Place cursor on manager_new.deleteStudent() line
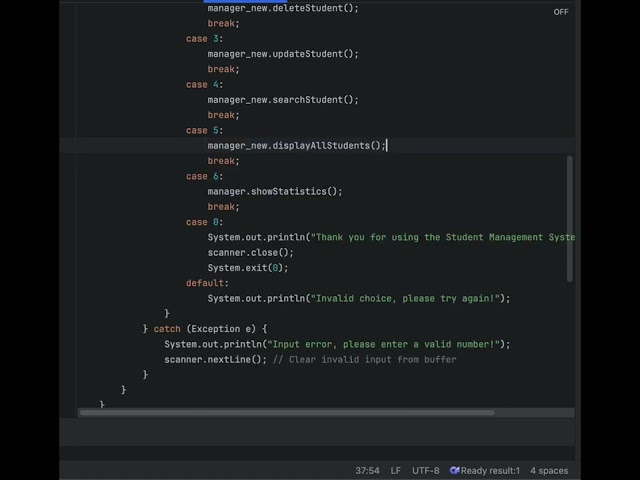Image resolution: width=640 pixels, height=480 pixels. pos(283,8)
